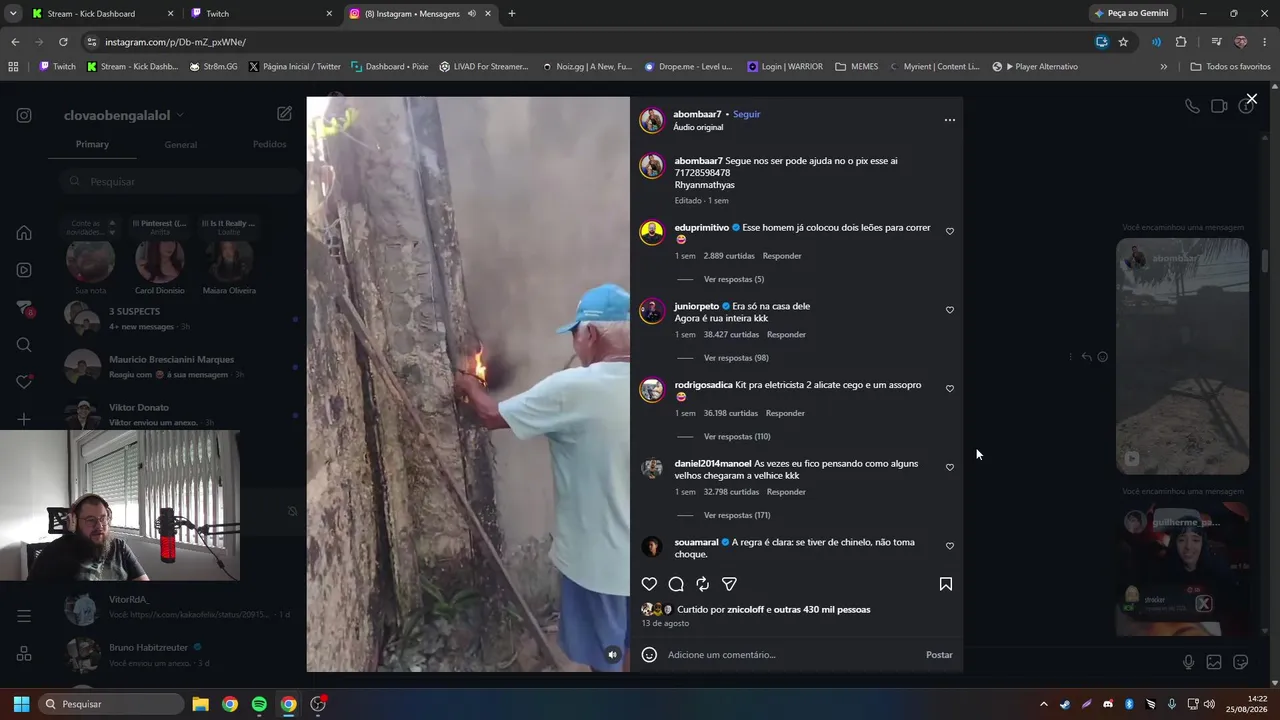Follow abombaar7 via Seguir

[747, 114]
